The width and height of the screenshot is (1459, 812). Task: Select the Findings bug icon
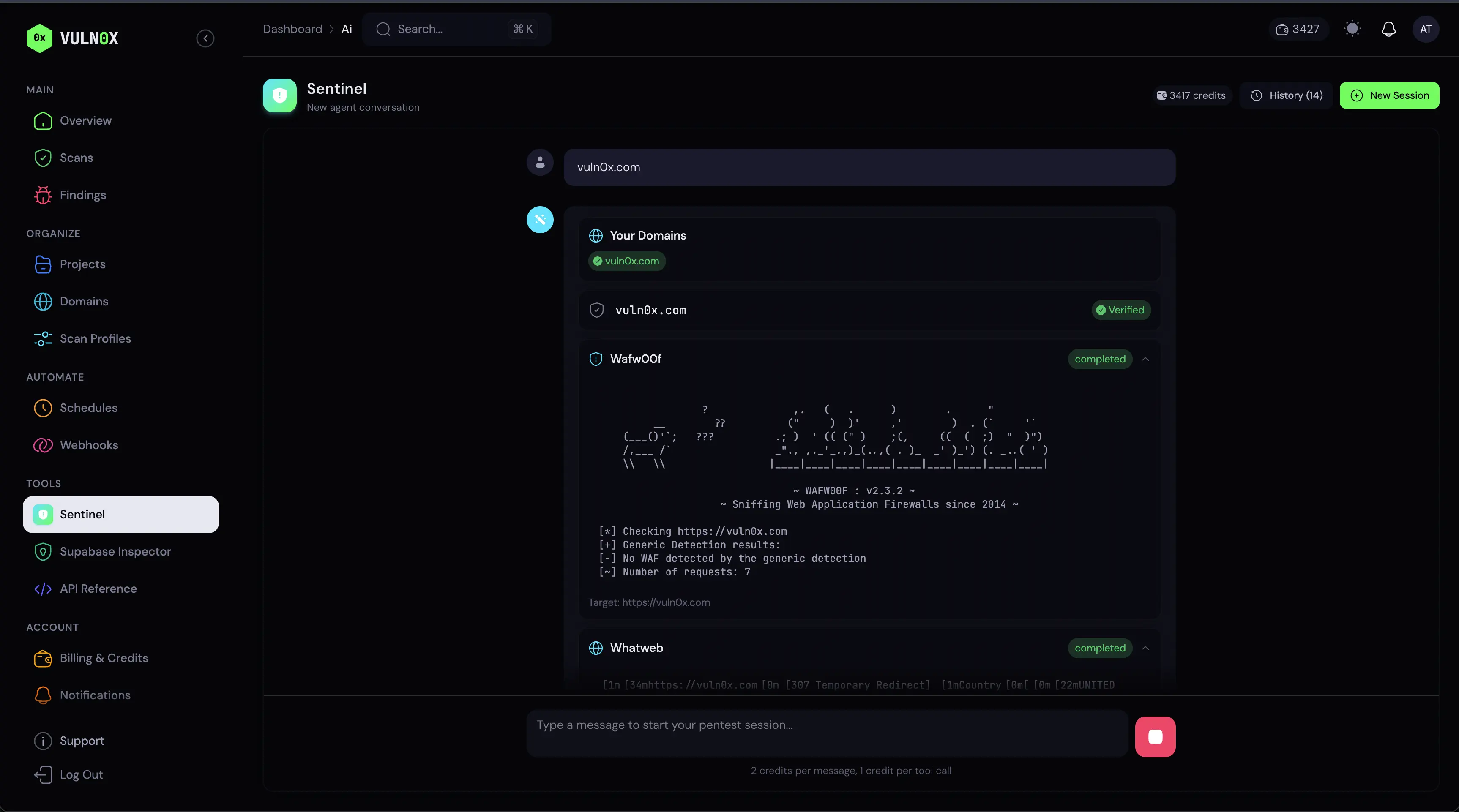pyautogui.click(x=43, y=195)
